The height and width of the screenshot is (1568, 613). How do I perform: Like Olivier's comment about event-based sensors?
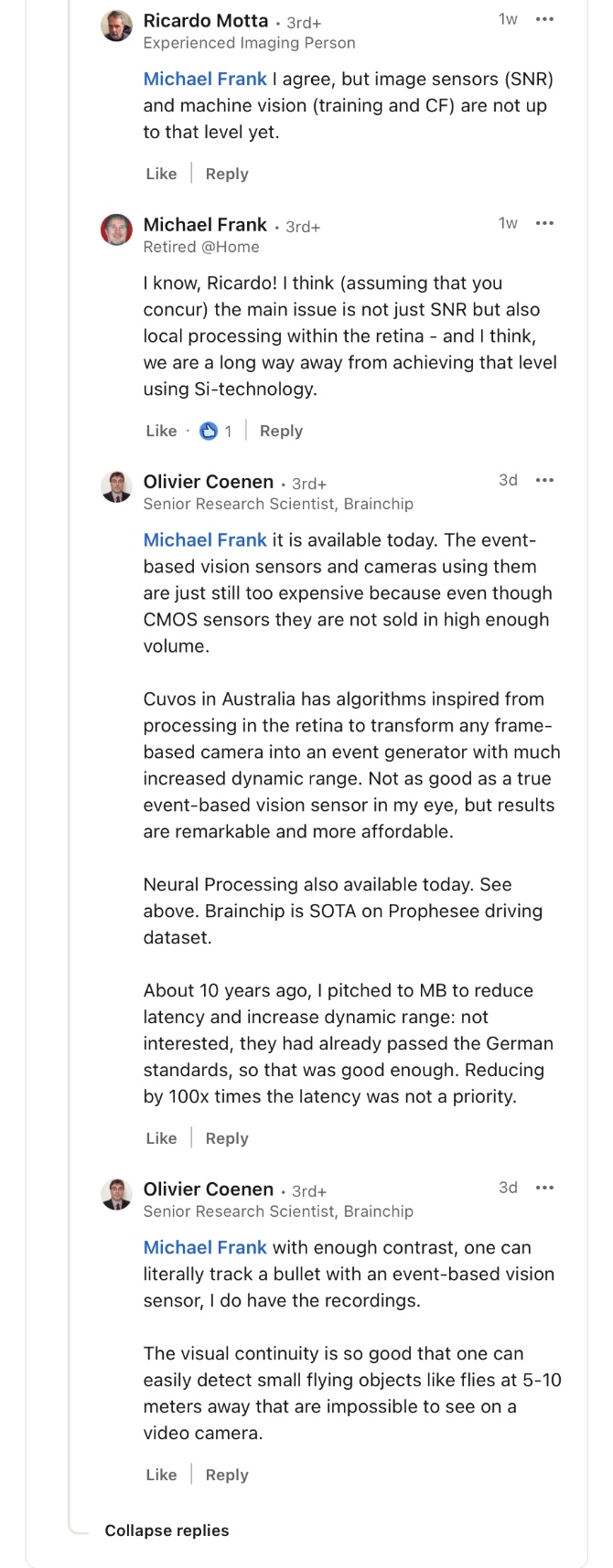point(161,1138)
